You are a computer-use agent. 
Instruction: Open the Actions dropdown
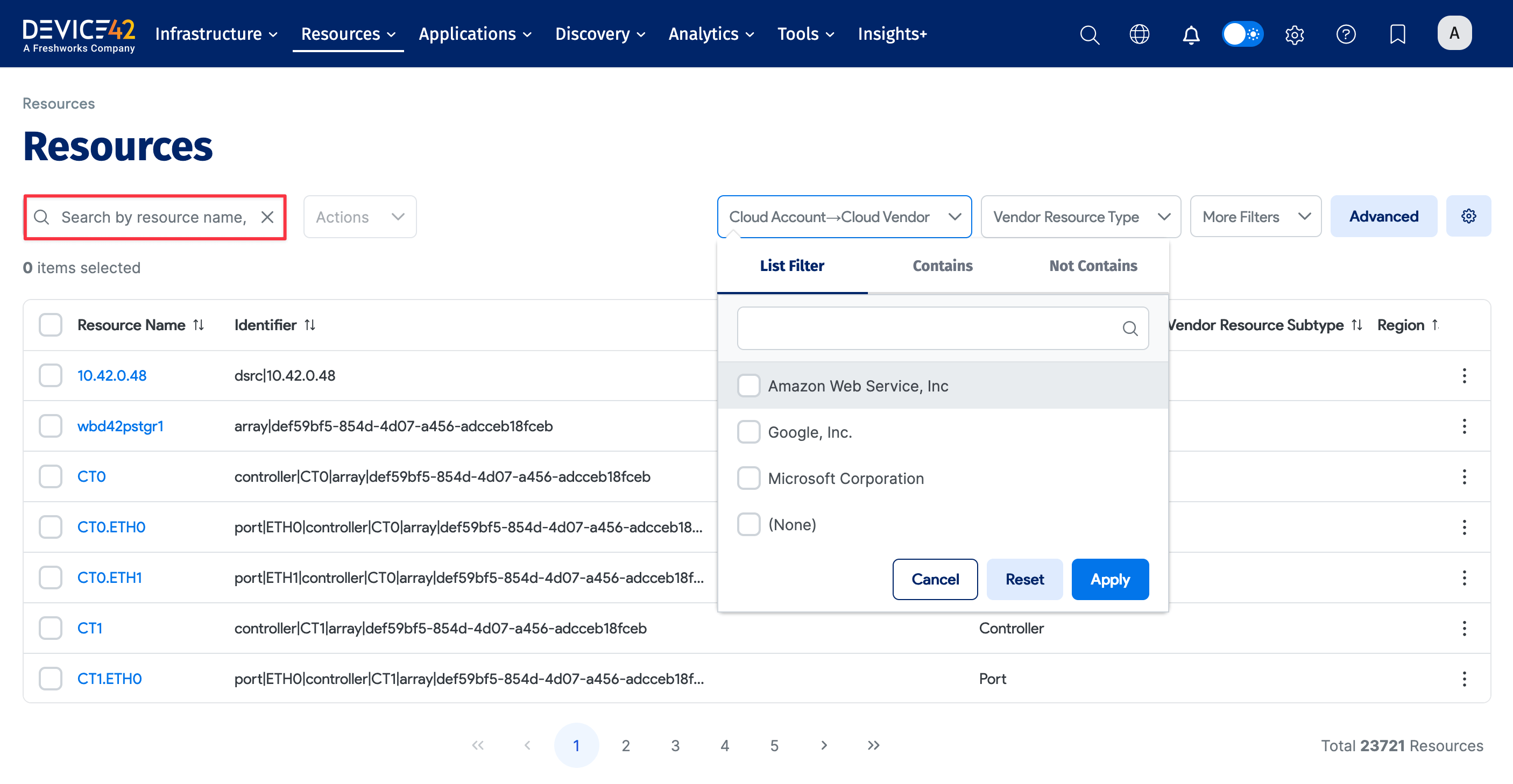[359, 217]
